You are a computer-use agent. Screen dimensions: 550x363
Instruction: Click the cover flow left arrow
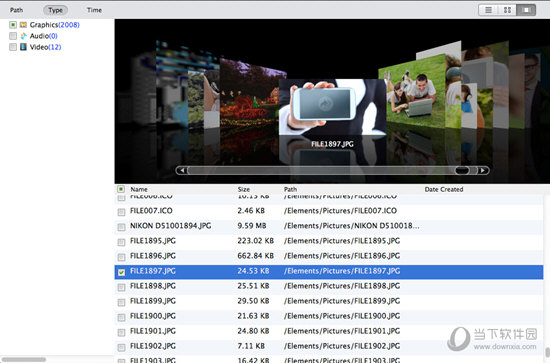tap(182, 170)
